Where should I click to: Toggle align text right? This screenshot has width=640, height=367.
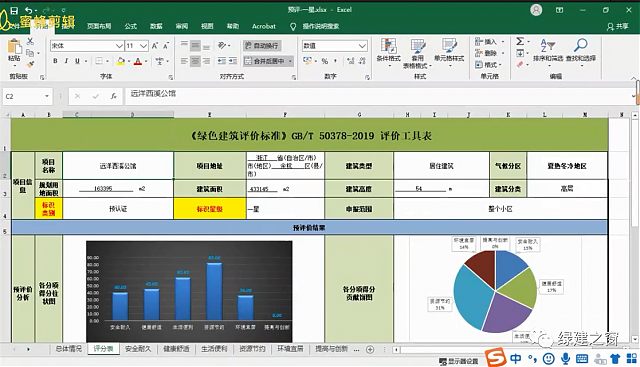point(207,61)
